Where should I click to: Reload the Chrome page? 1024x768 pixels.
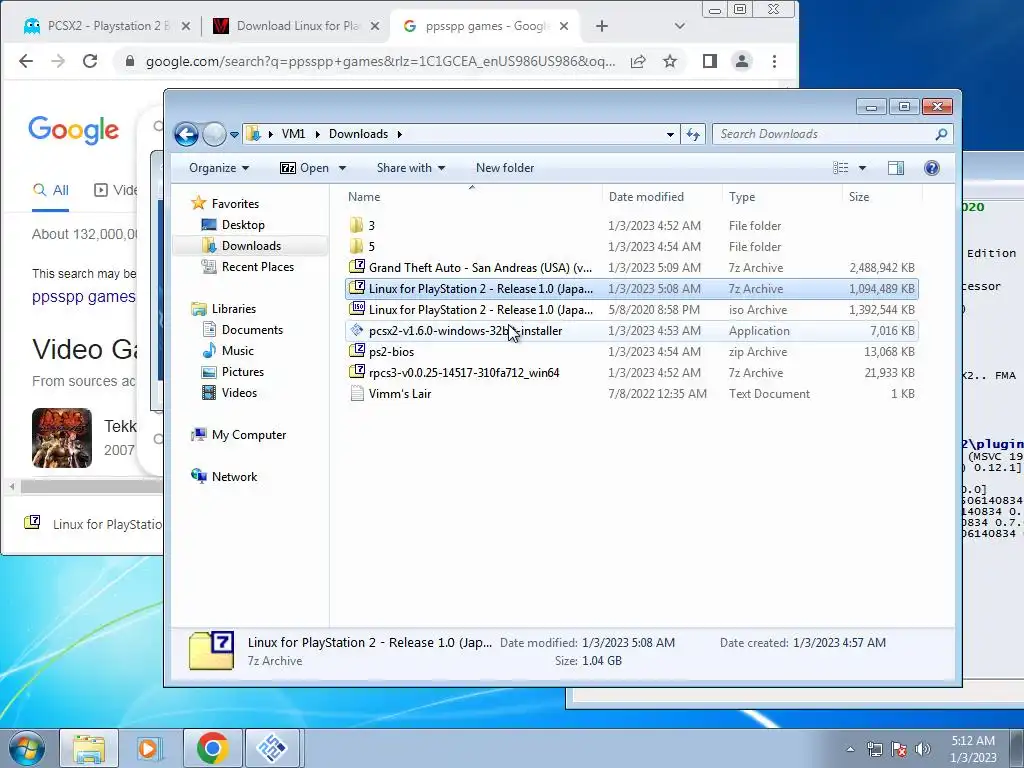pos(90,61)
